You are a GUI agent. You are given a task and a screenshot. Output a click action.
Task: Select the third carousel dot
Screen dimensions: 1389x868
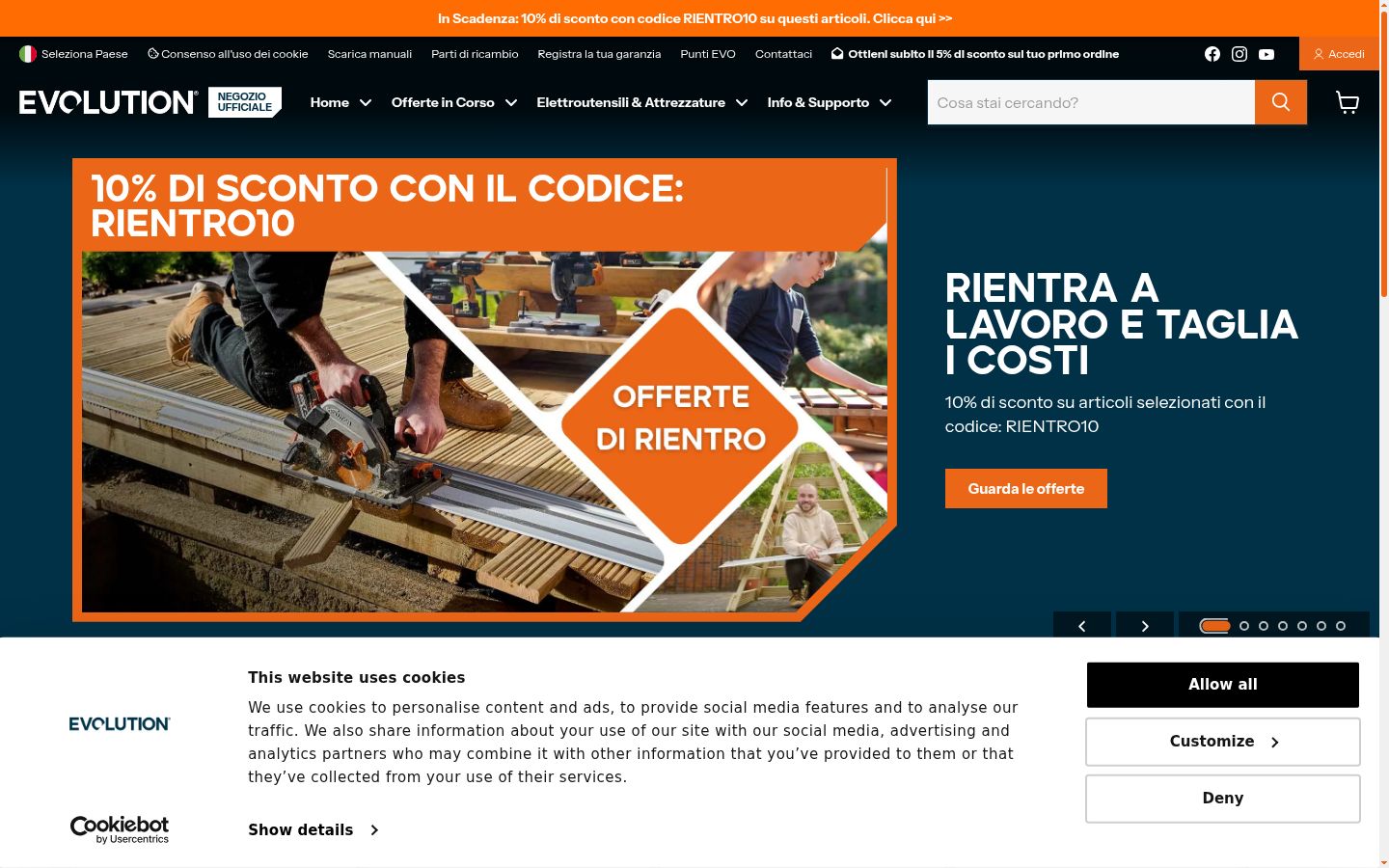pos(1264,626)
